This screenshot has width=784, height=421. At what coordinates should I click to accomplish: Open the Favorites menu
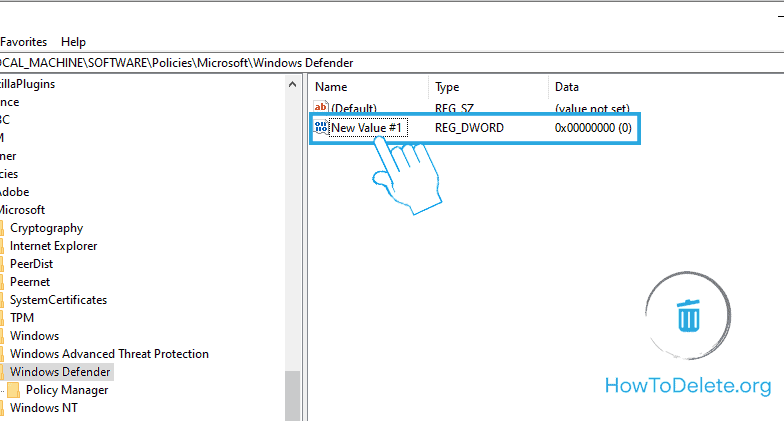point(23,42)
